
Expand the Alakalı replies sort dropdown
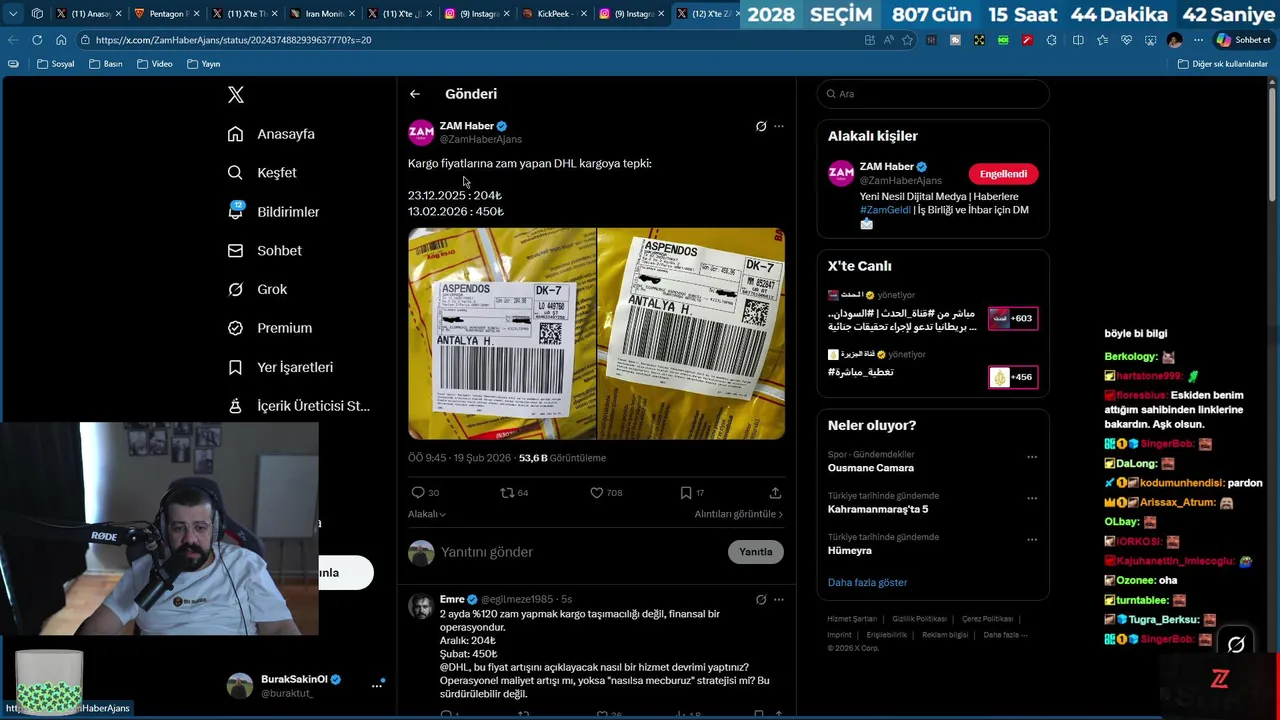[427, 514]
